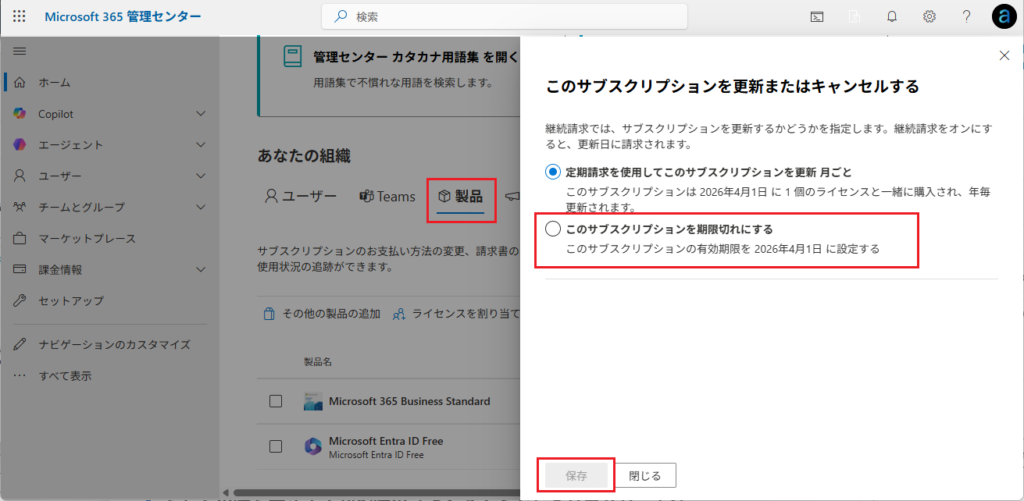Switch to the Teams tab

[x=387, y=196]
